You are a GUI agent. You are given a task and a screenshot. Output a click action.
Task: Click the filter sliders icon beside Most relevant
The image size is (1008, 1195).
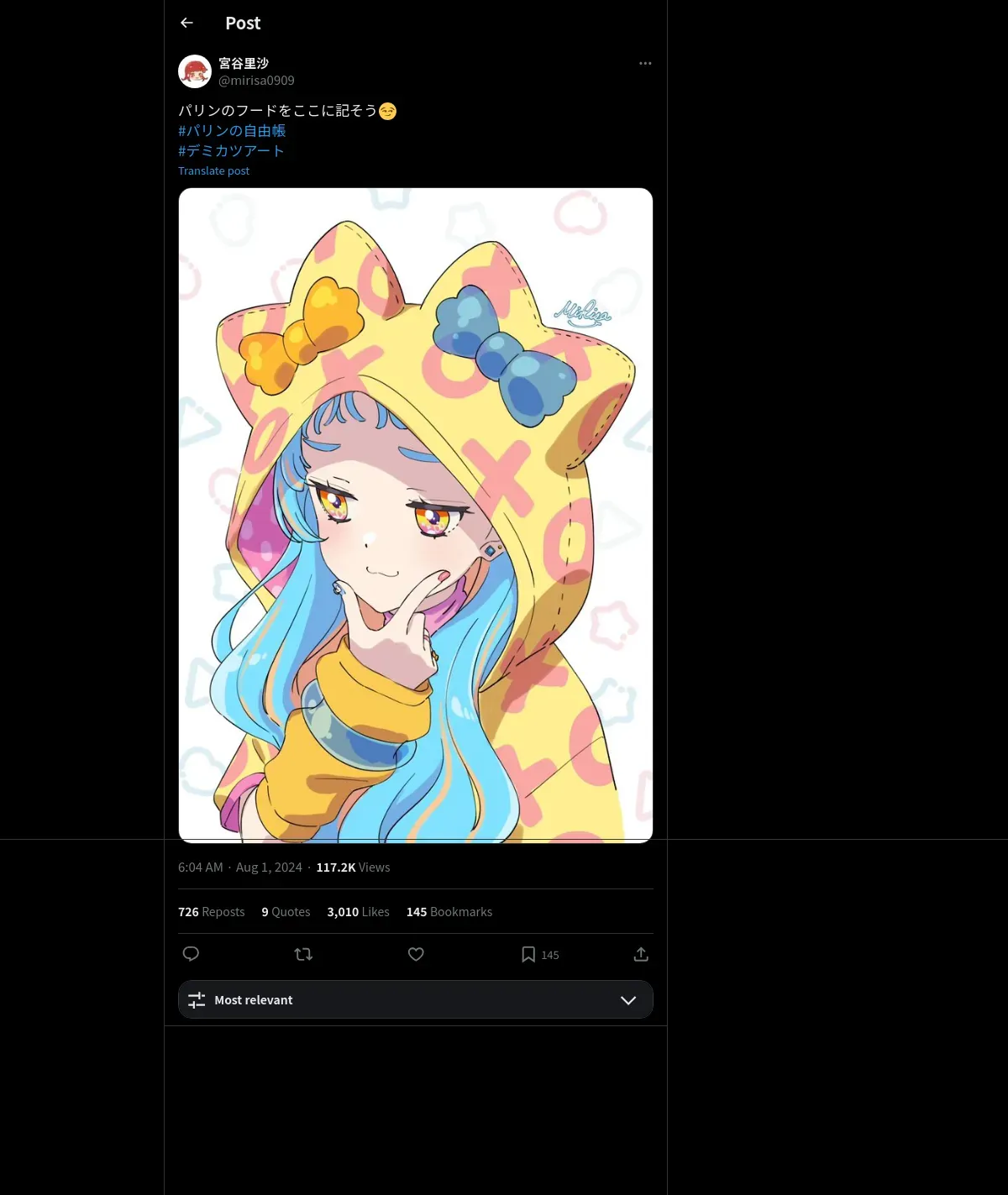(x=197, y=1000)
